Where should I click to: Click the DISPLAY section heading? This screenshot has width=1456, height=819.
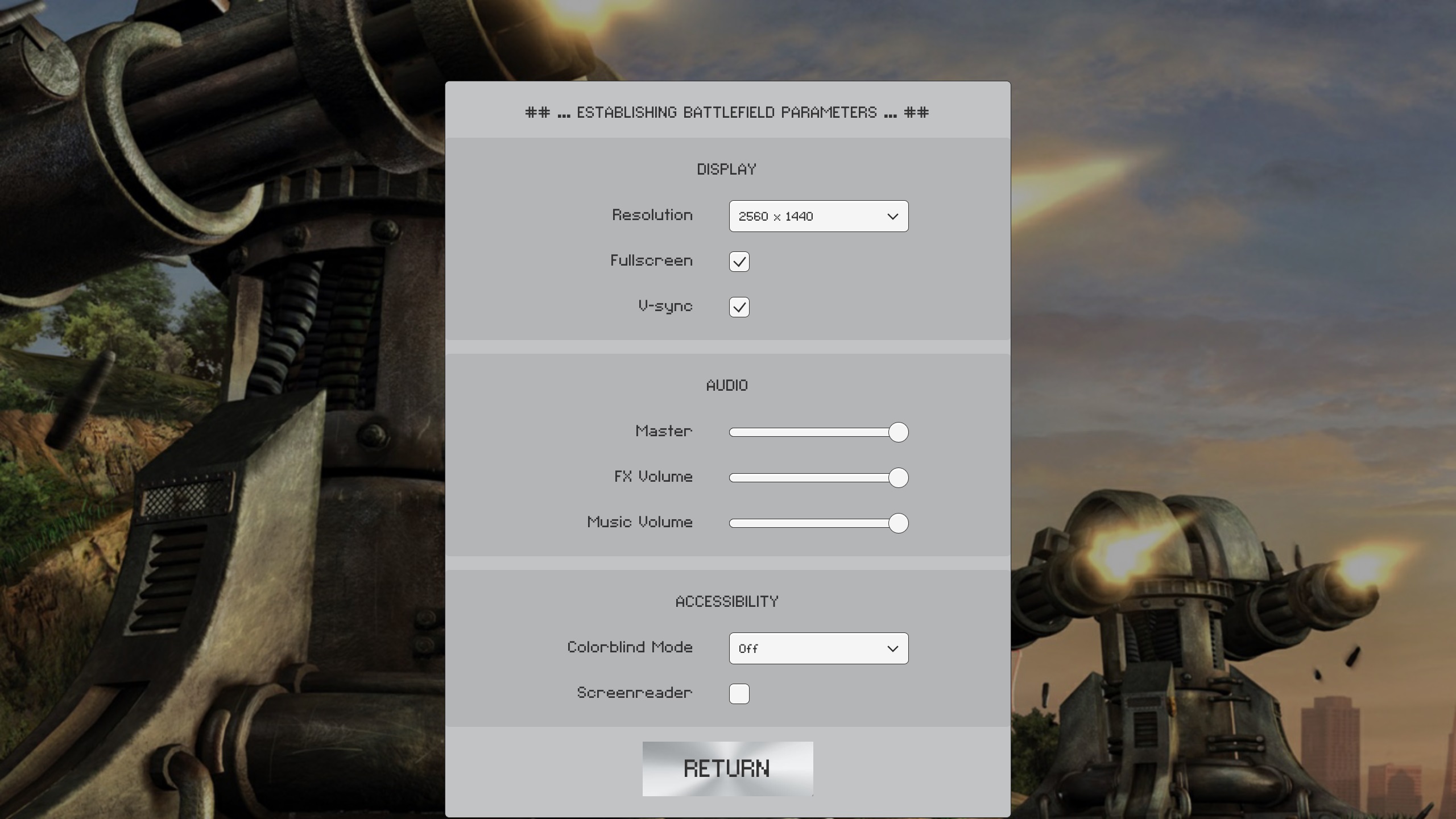point(726,169)
